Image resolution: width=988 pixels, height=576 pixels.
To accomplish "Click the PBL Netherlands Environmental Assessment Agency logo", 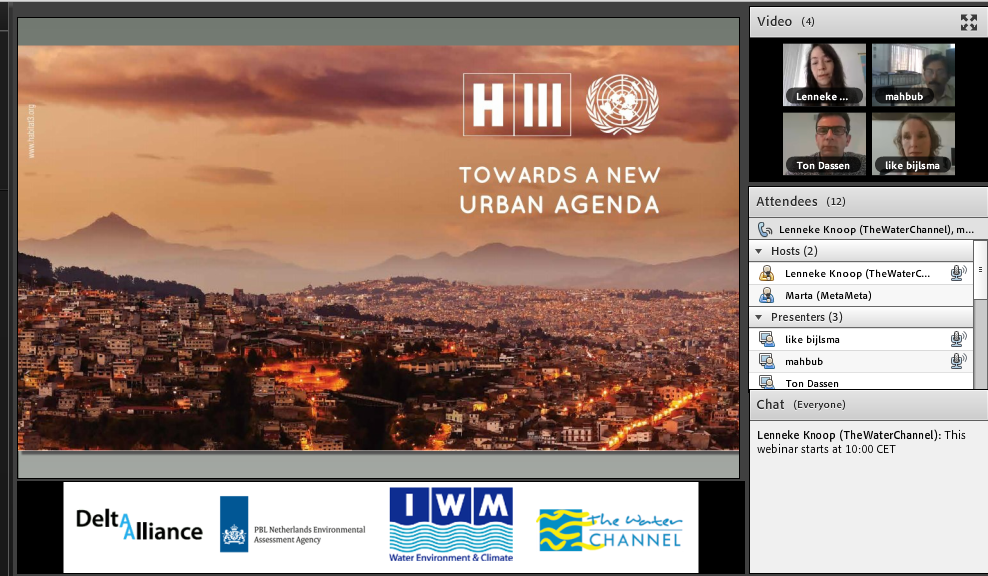I will coord(292,524).
